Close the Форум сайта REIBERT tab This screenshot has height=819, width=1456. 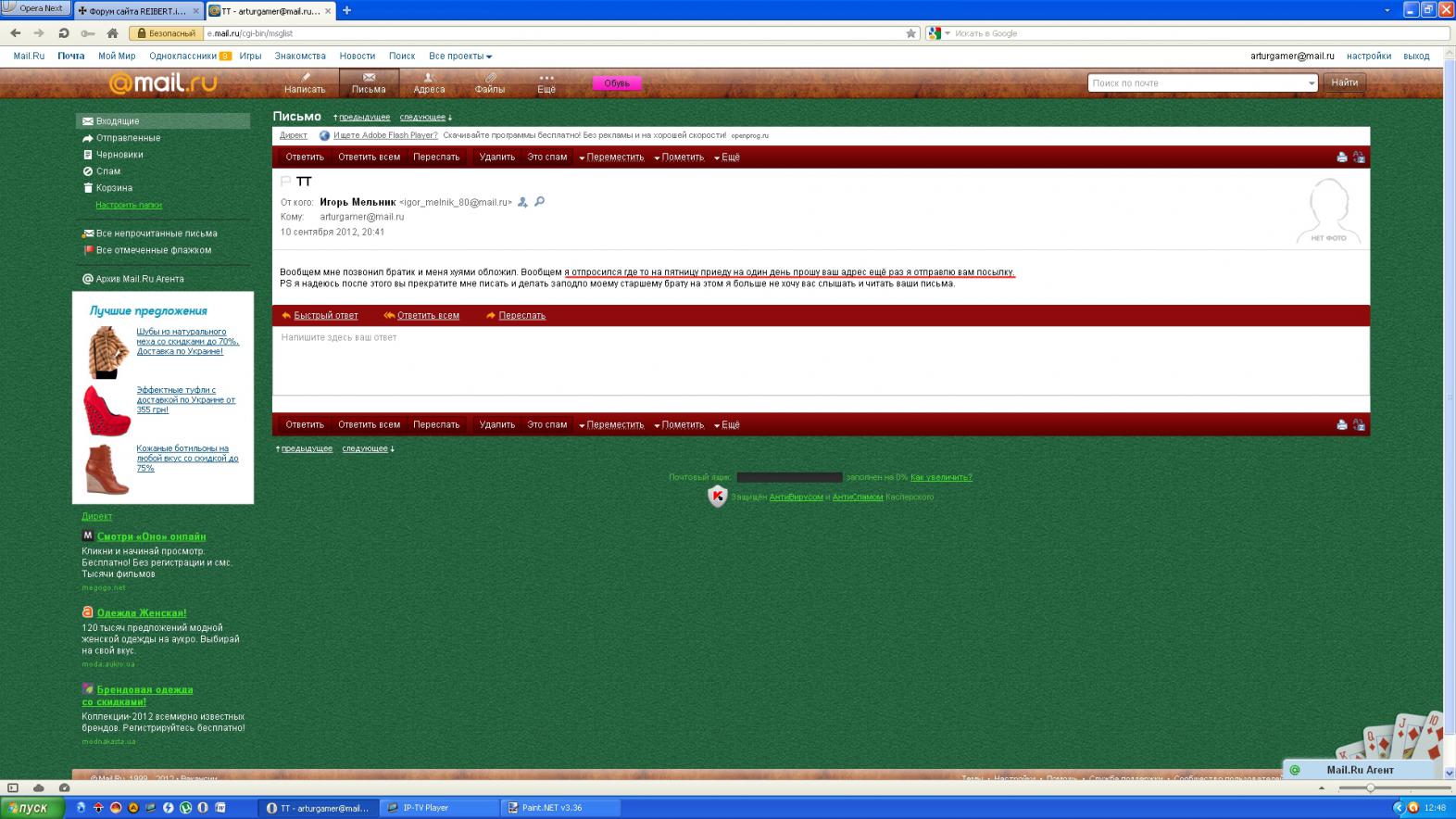[195, 11]
